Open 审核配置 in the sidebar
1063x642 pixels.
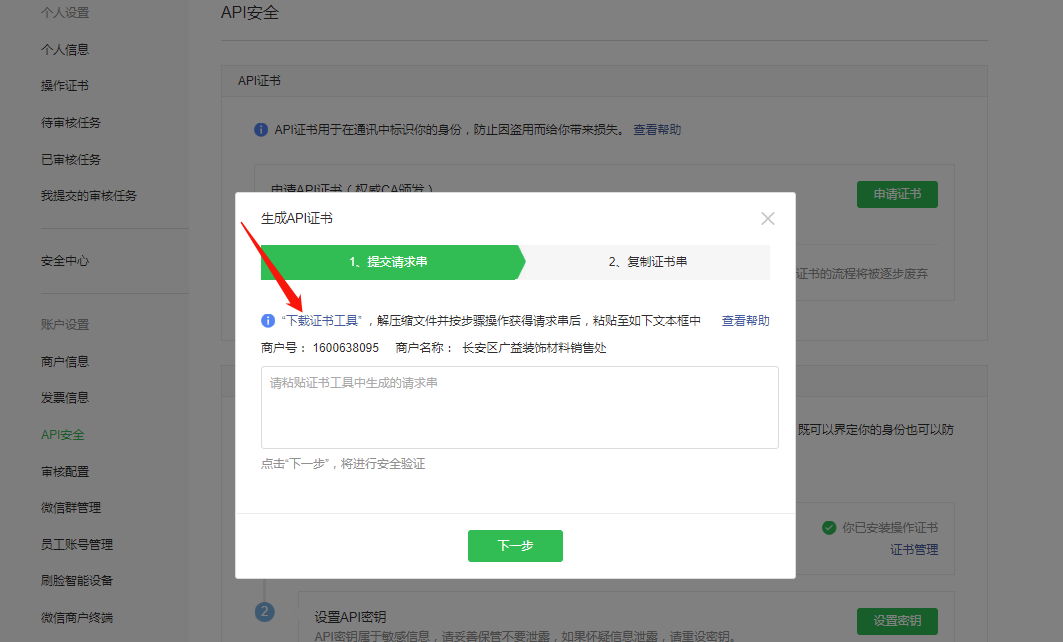(x=64, y=471)
